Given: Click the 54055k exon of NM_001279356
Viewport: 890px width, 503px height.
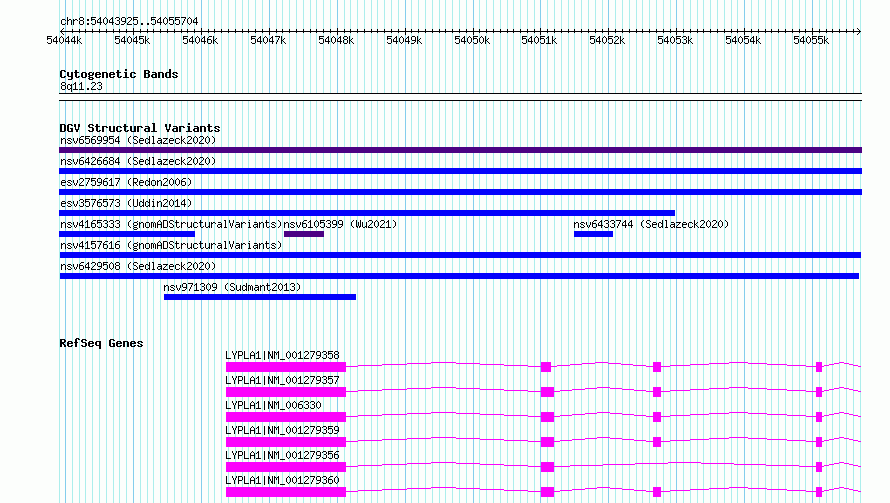Looking at the screenshot, I should [x=819, y=467].
